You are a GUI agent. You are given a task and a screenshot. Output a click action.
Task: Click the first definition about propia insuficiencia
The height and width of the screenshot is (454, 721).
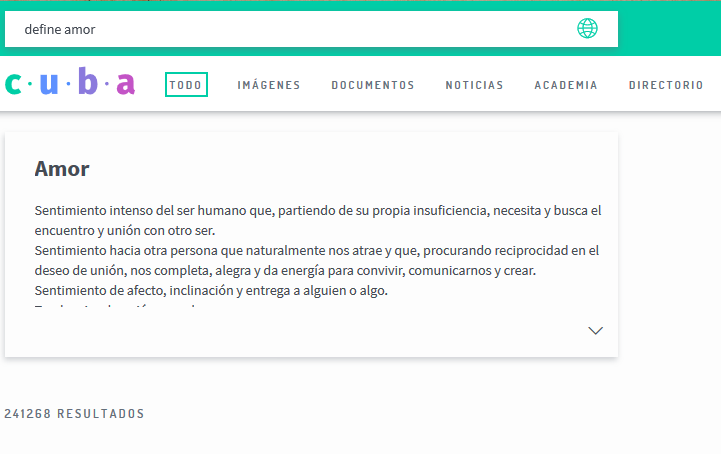coord(318,220)
